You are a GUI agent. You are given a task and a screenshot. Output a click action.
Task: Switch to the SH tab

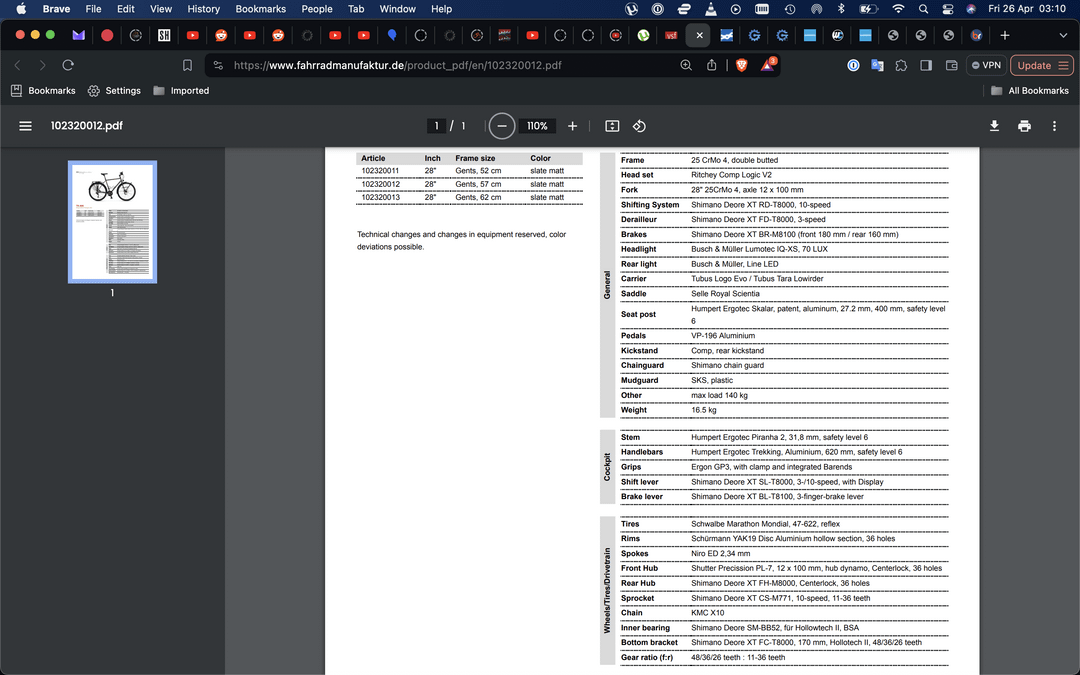164,35
